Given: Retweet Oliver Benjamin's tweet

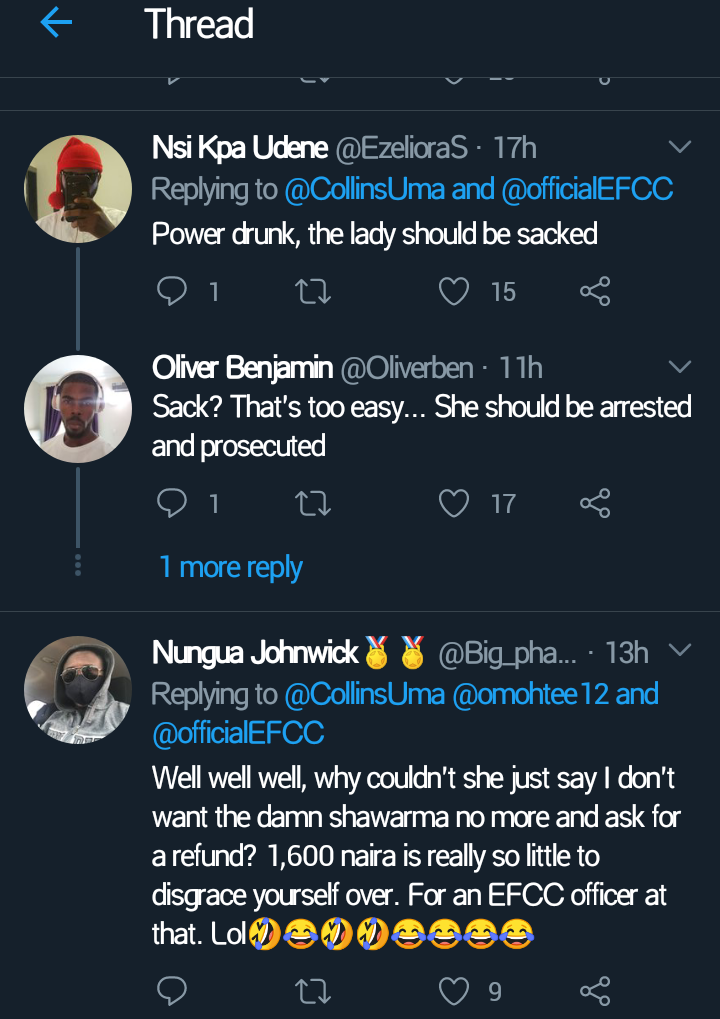Looking at the screenshot, I should pyautogui.click(x=315, y=503).
